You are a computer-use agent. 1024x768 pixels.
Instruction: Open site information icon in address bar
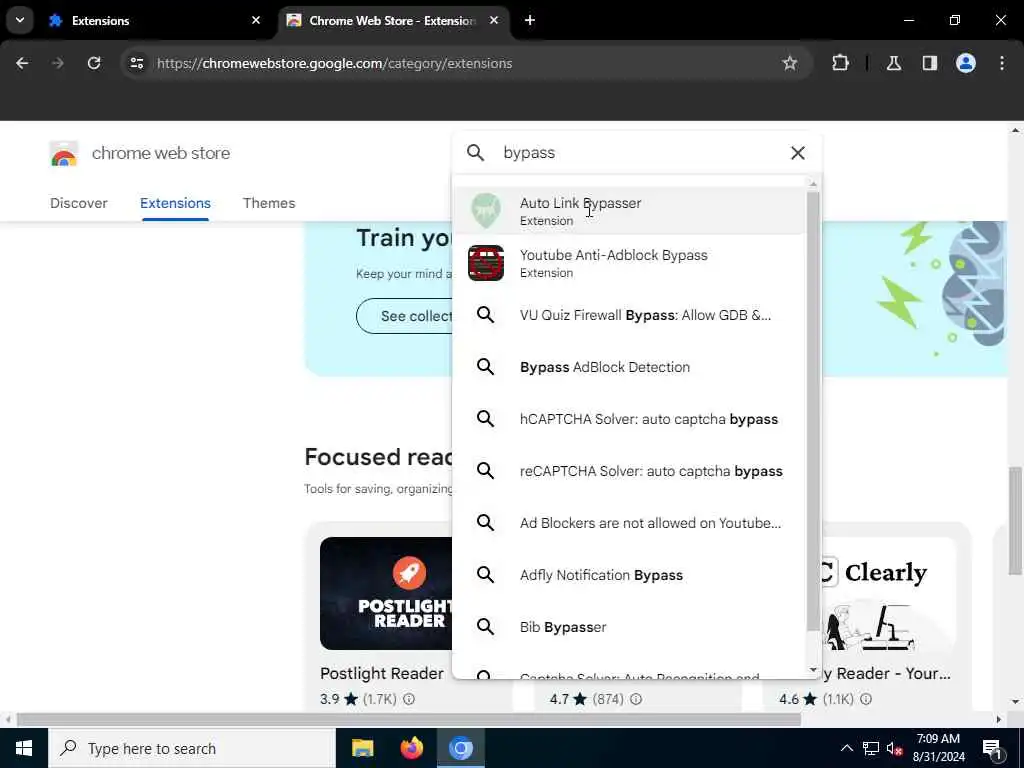click(x=136, y=63)
